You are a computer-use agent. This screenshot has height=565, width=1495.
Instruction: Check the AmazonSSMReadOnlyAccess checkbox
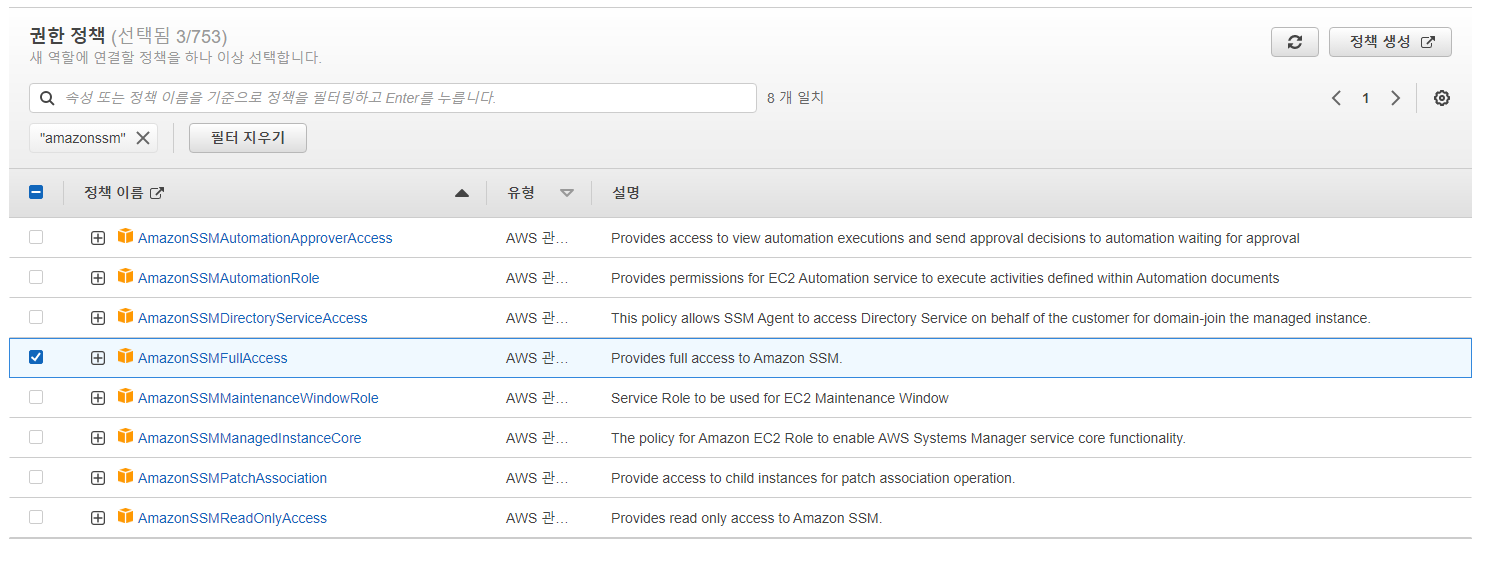point(36,517)
